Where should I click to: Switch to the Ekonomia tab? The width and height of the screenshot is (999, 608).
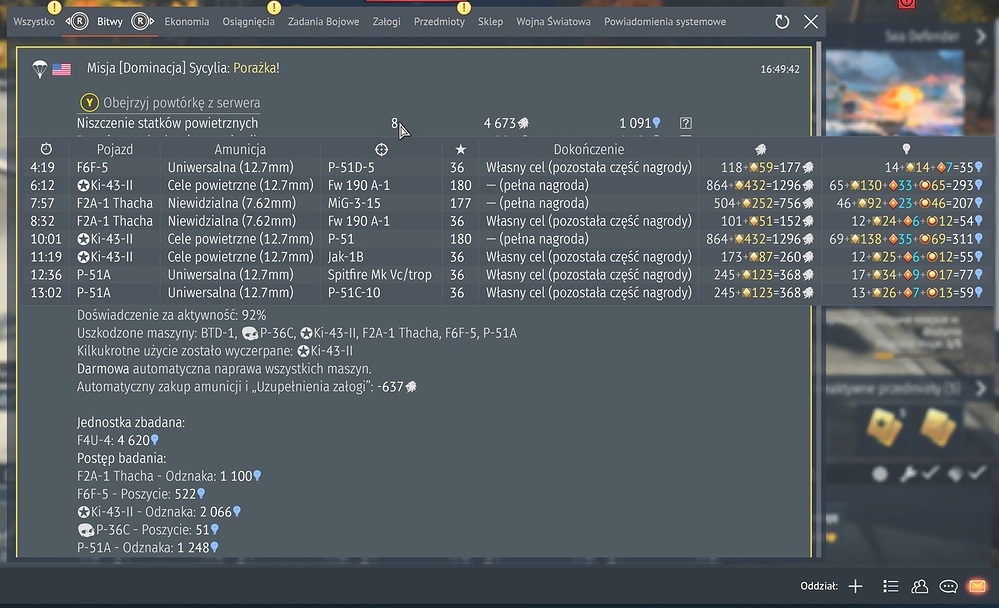coord(187,21)
